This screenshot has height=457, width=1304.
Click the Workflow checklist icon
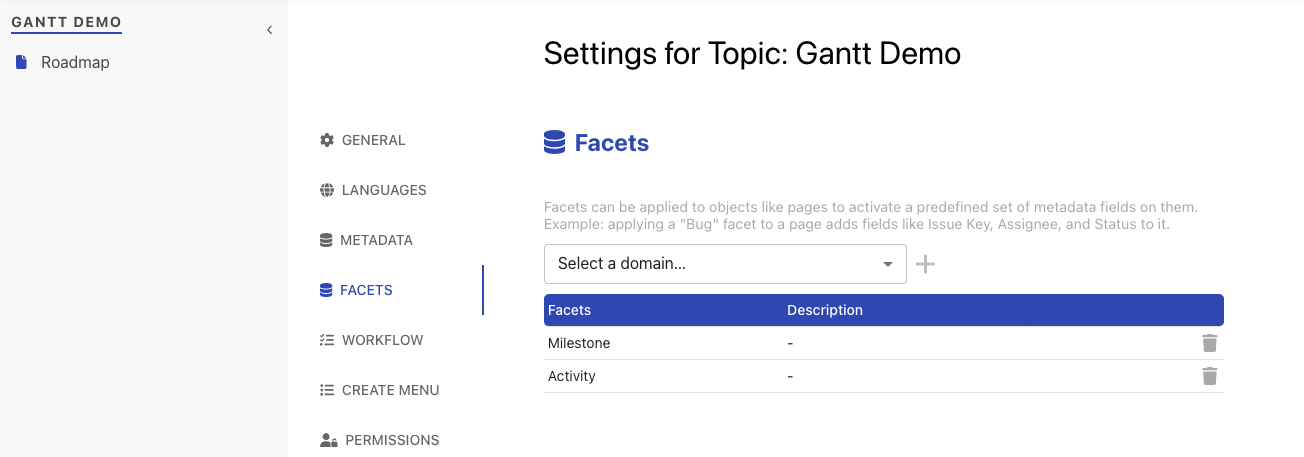pyautogui.click(x=326, y=340)
